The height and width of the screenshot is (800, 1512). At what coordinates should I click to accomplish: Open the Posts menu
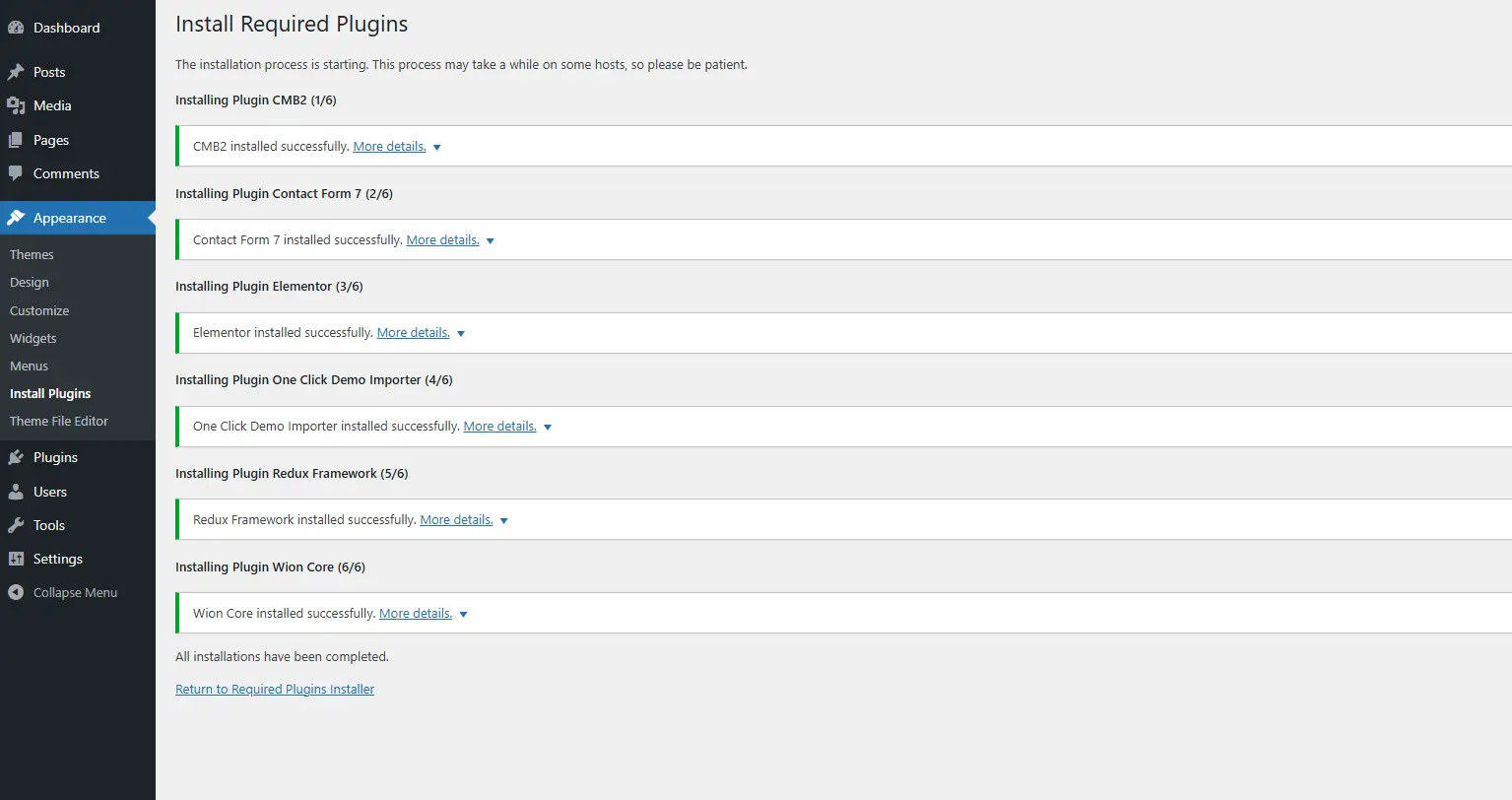coord(49,72)
